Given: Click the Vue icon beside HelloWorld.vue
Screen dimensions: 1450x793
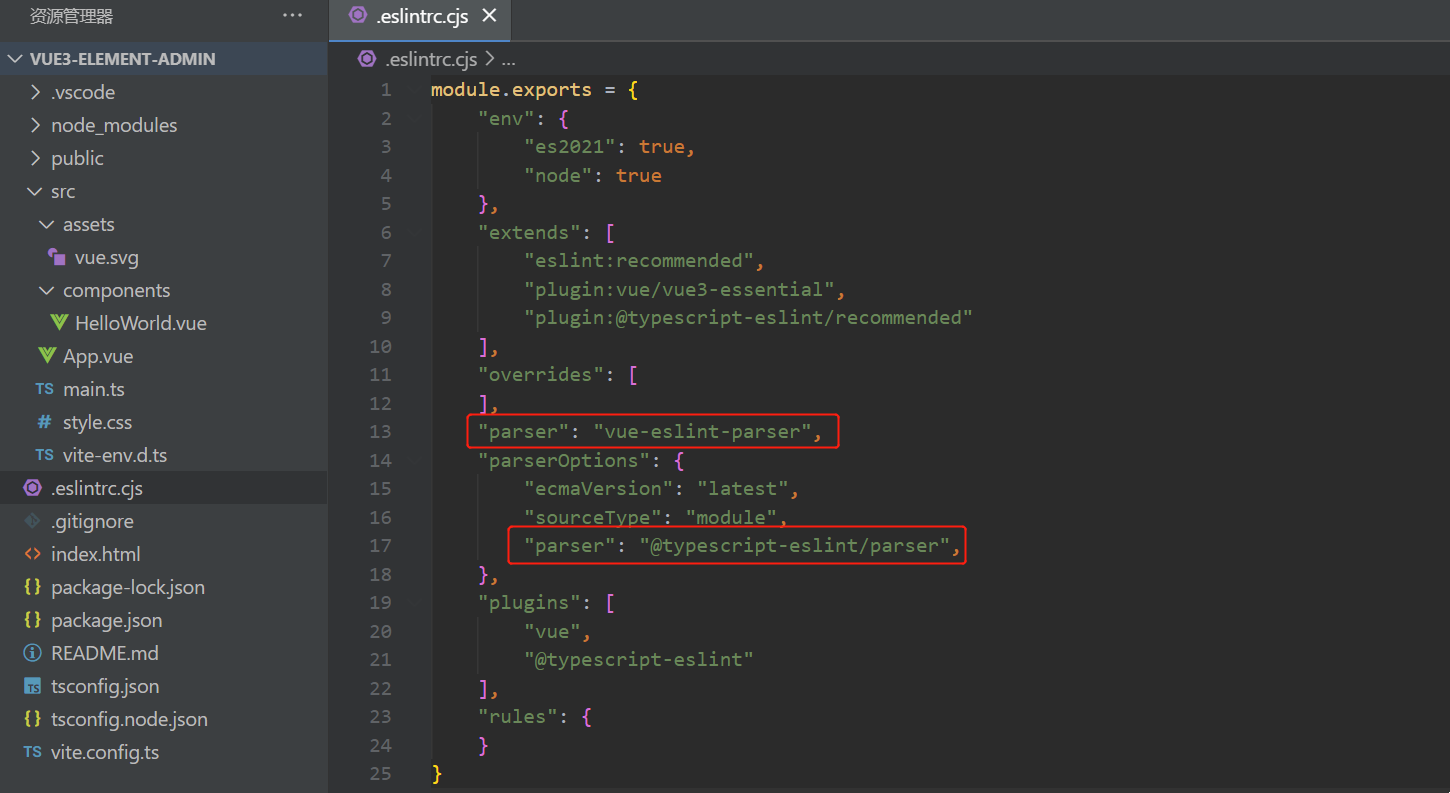Looking at the screenshot, I should click(58, 323).
